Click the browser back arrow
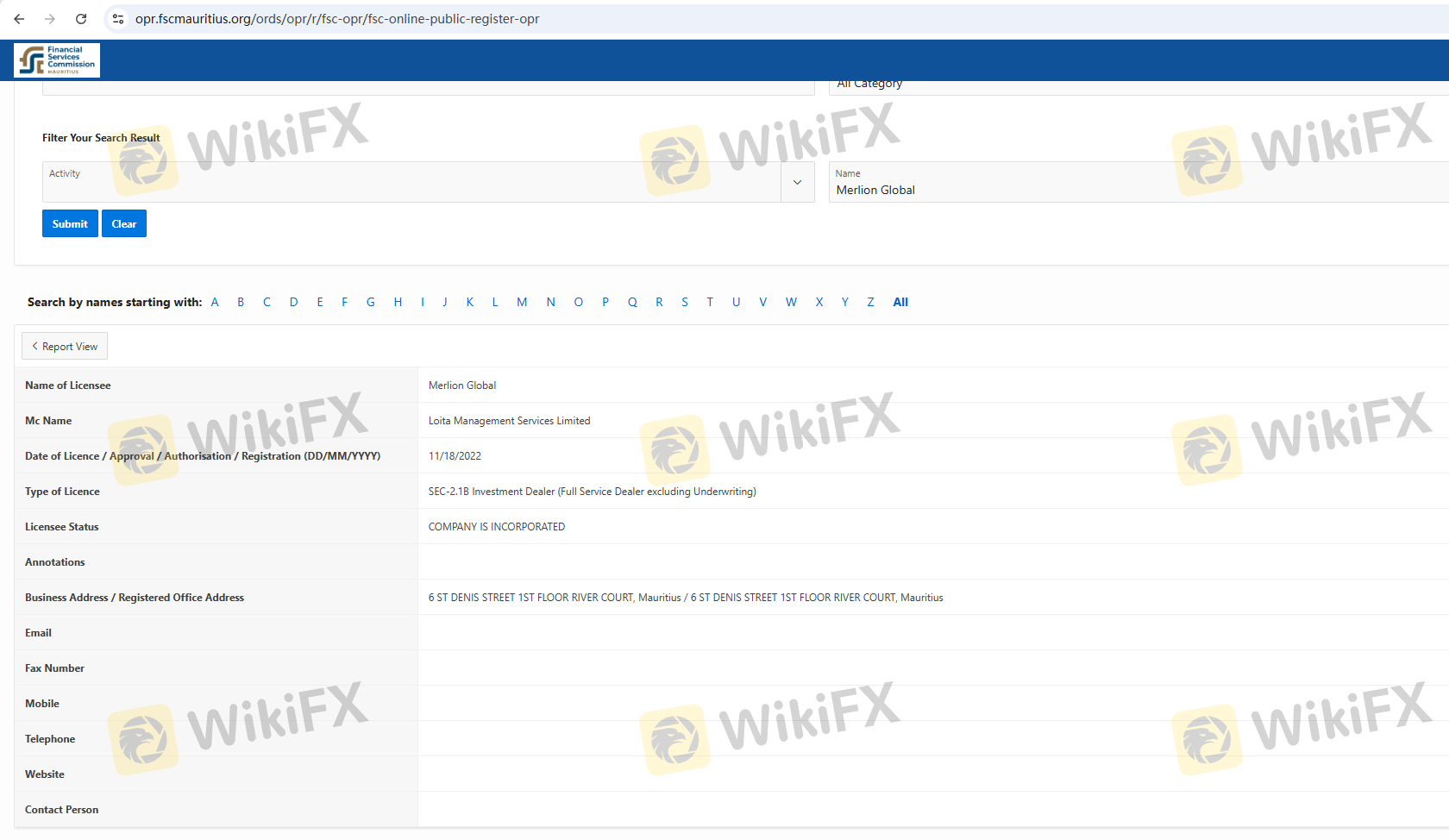 pyautogui.click(x=19, y=19)
